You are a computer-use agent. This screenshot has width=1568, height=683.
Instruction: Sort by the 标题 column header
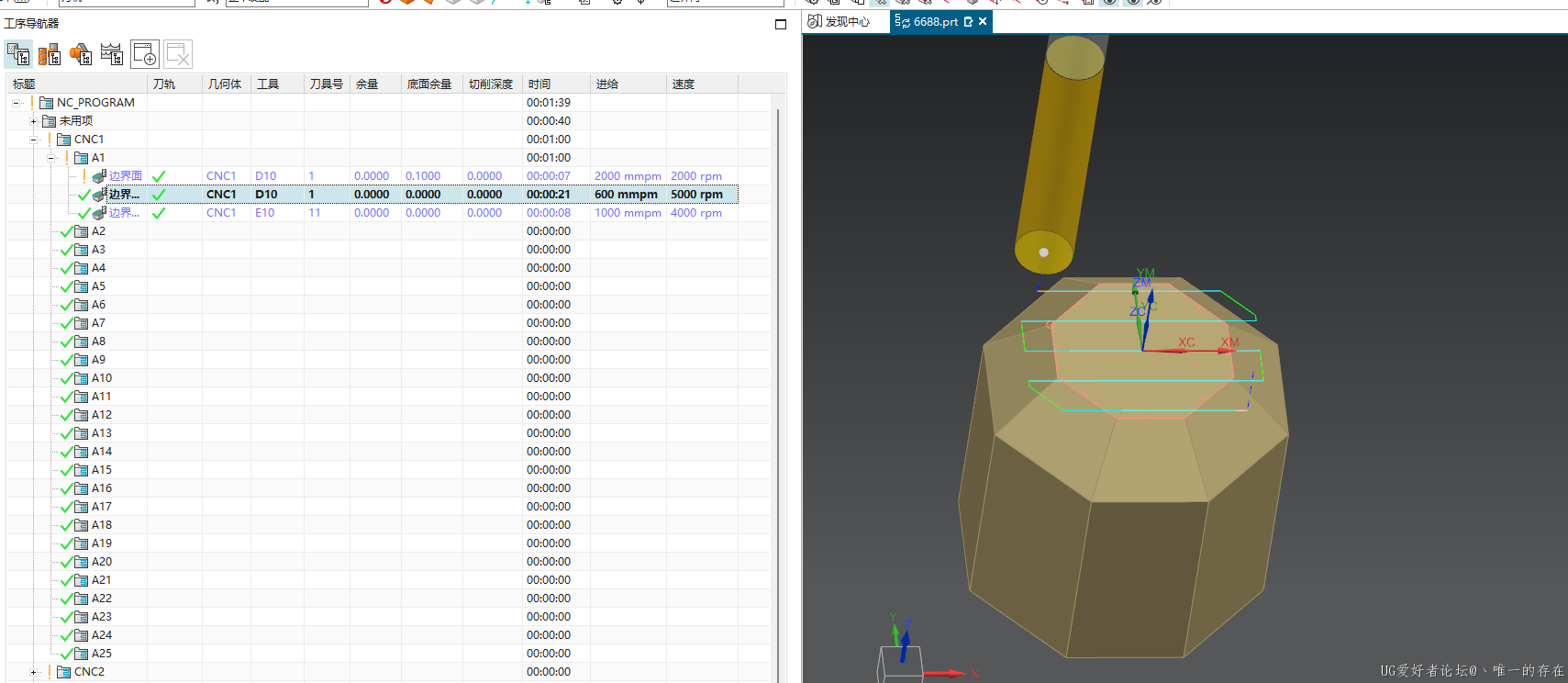pos(77,84)
